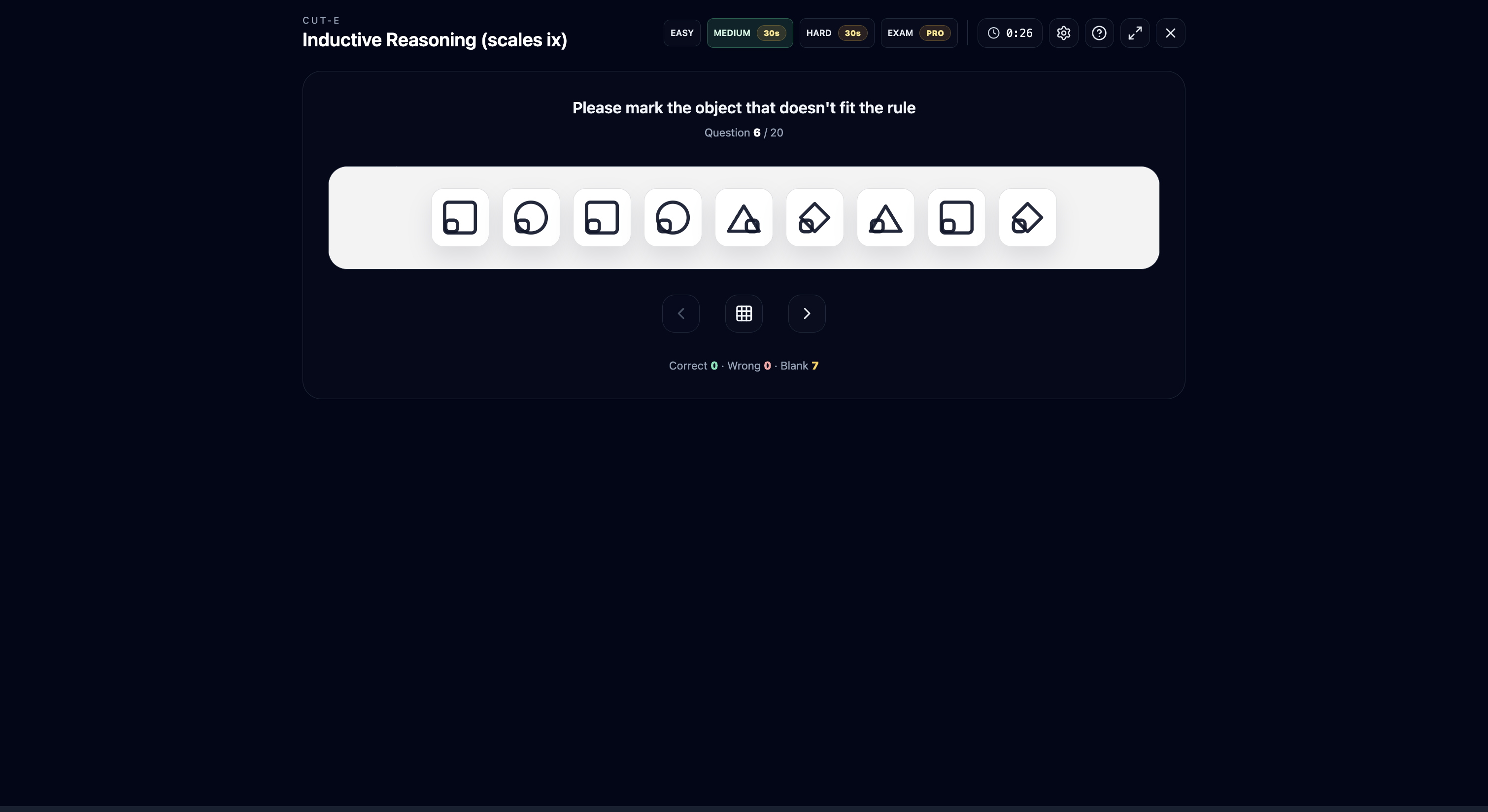
Task: Click the 'Blank 7' score text
Action: tap(800, 366)
